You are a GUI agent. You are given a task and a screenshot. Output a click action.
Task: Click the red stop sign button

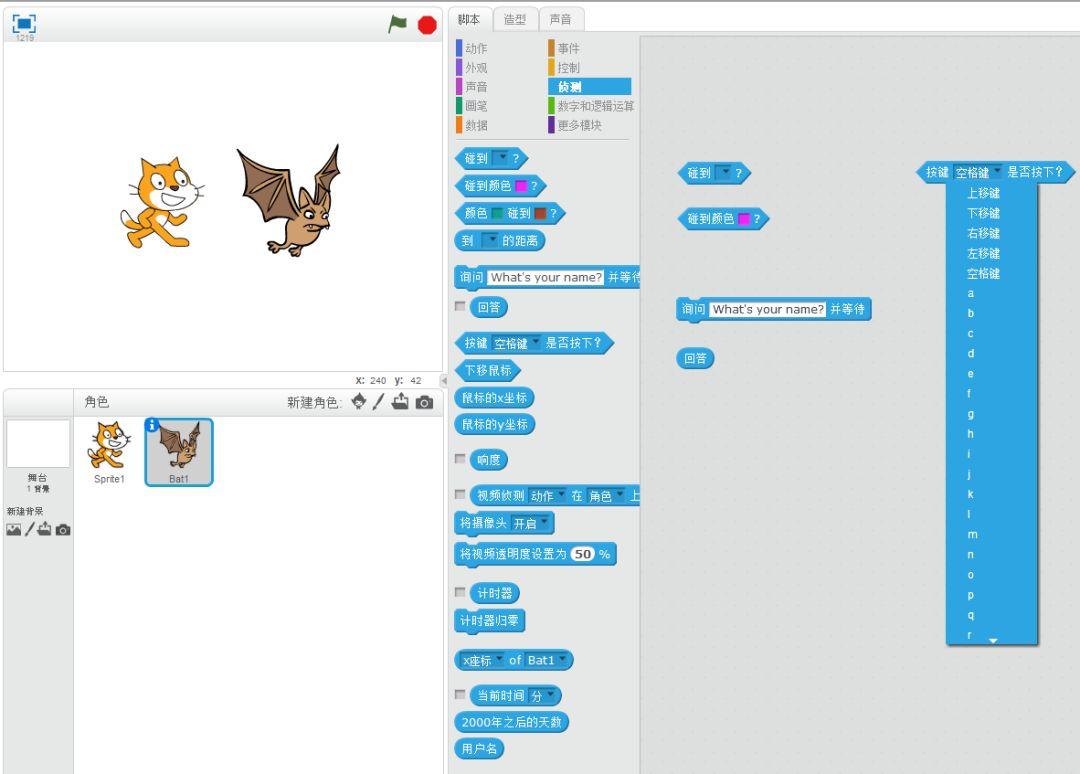427,25
